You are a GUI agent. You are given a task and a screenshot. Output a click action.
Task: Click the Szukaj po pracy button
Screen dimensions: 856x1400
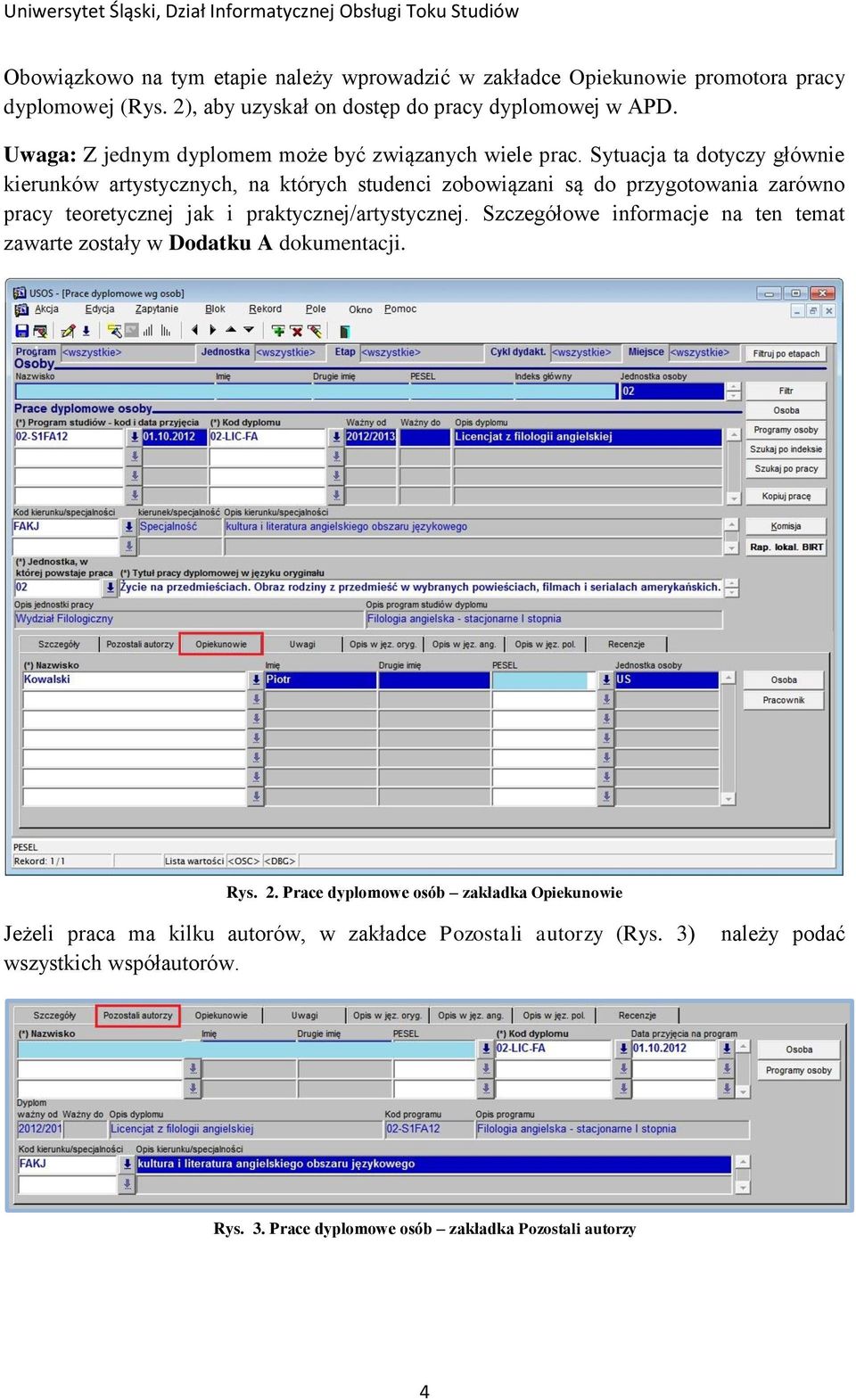[x=786, y=469]
